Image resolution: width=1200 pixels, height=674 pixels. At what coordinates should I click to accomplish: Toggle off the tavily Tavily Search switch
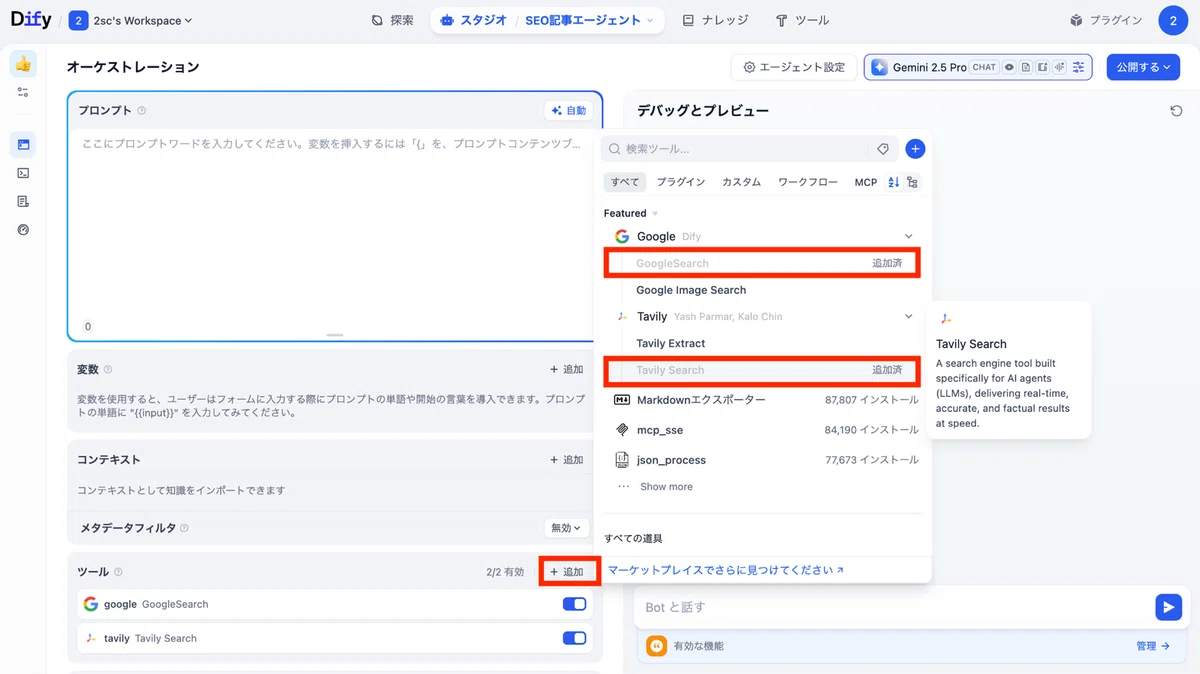574,638
